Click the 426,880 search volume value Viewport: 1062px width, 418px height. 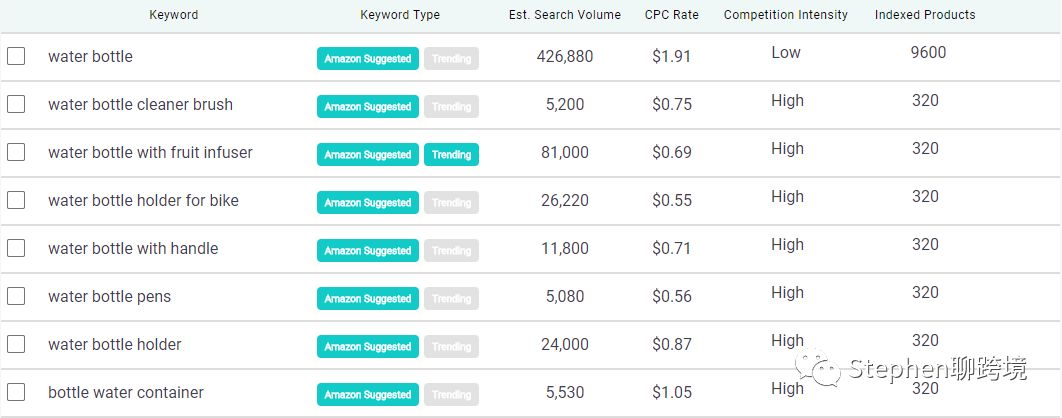tap(565, 56)
